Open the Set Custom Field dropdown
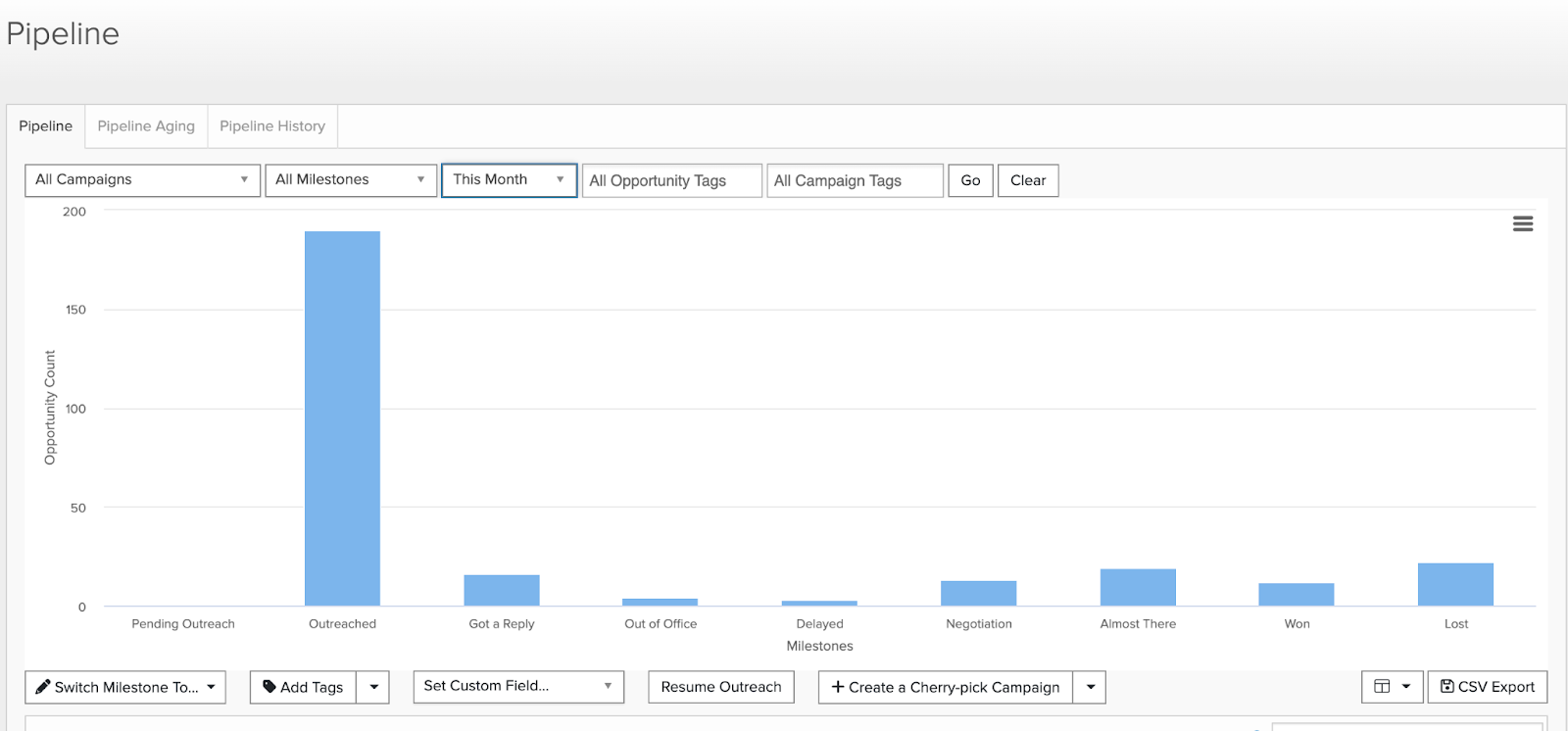This screenshot has width=1568, height=731. pos(518,687)
